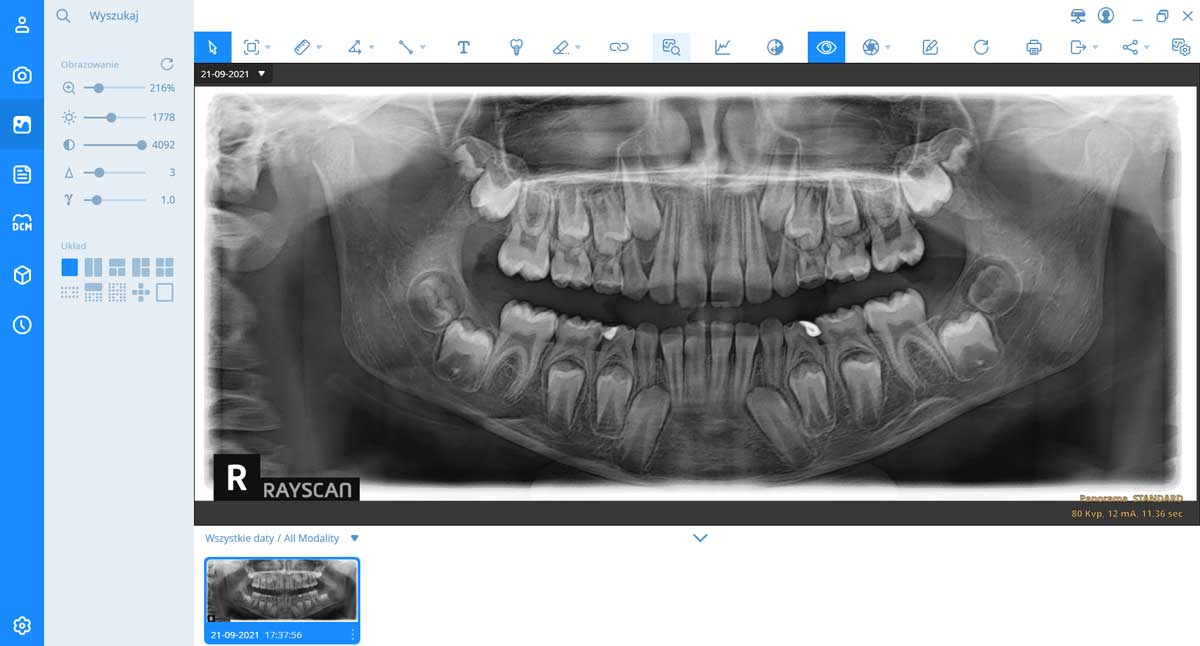This screenshot has height=646, width=1200.
Task: Open the DCM section in sidebar
Action: point(22,223)
